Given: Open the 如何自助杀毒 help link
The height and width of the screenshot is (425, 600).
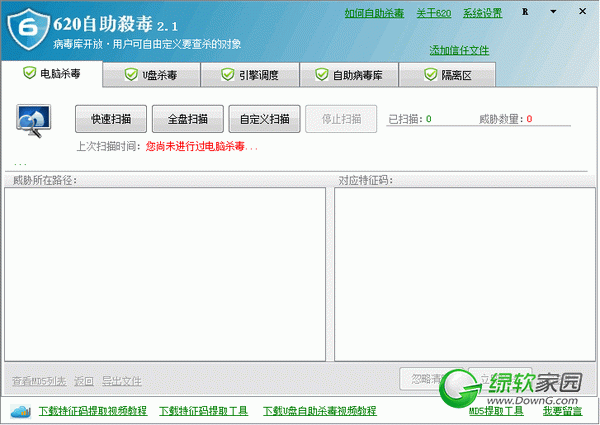Looking at the screenshot, I should pyautogui.click(x=374, y=13).
